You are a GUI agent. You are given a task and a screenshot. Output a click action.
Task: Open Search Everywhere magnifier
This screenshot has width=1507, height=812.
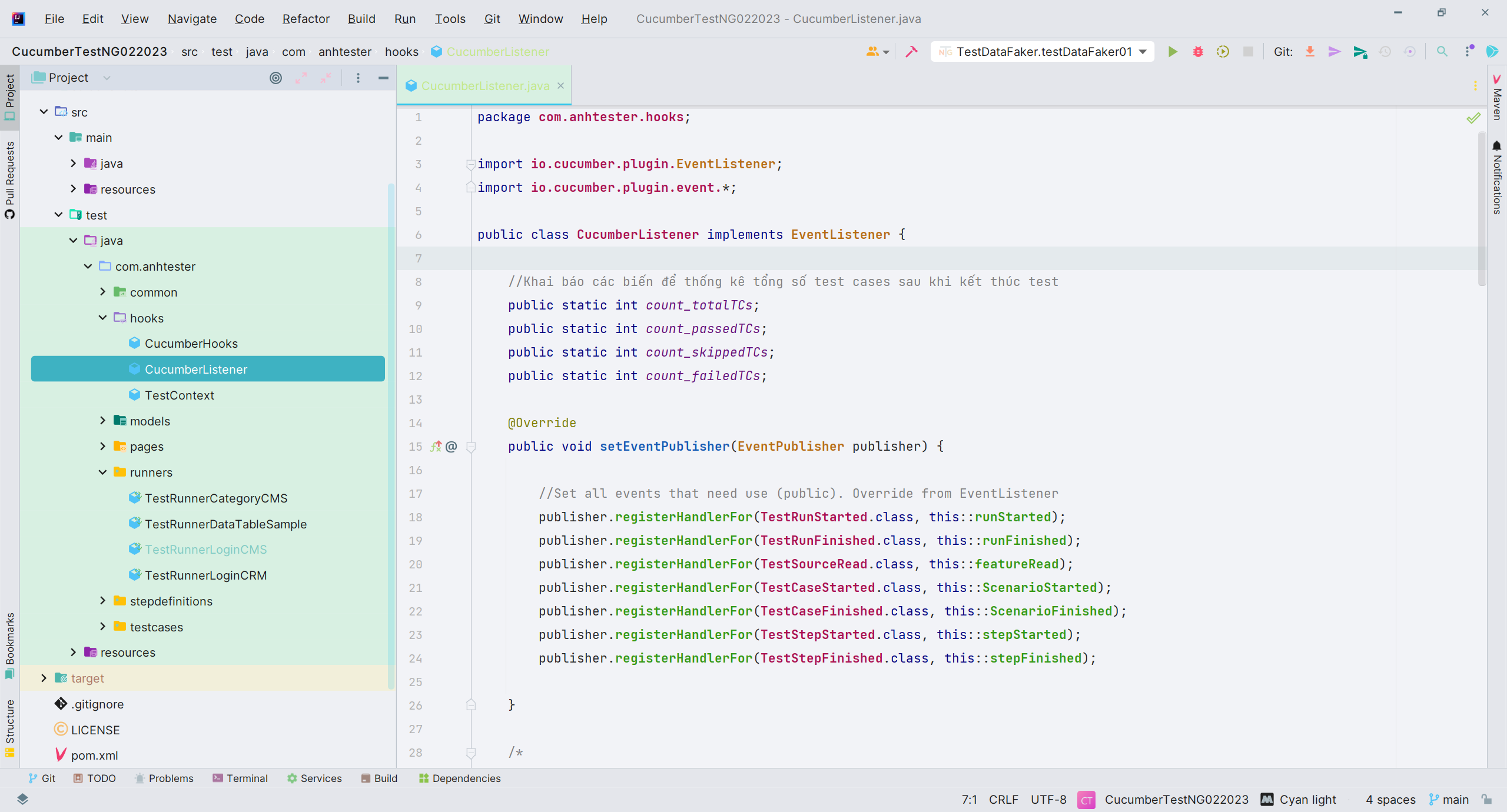(1442, 52)
